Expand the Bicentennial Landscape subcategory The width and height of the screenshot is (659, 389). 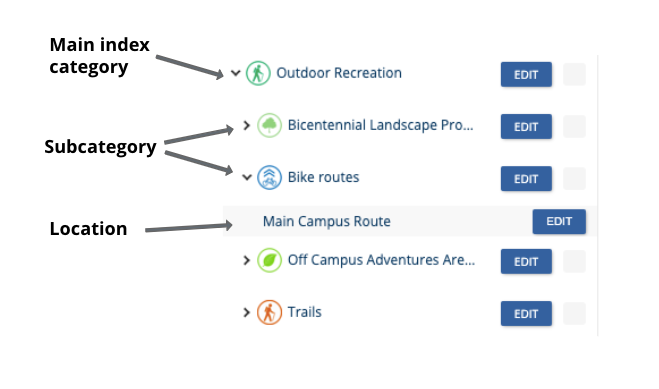247,125
